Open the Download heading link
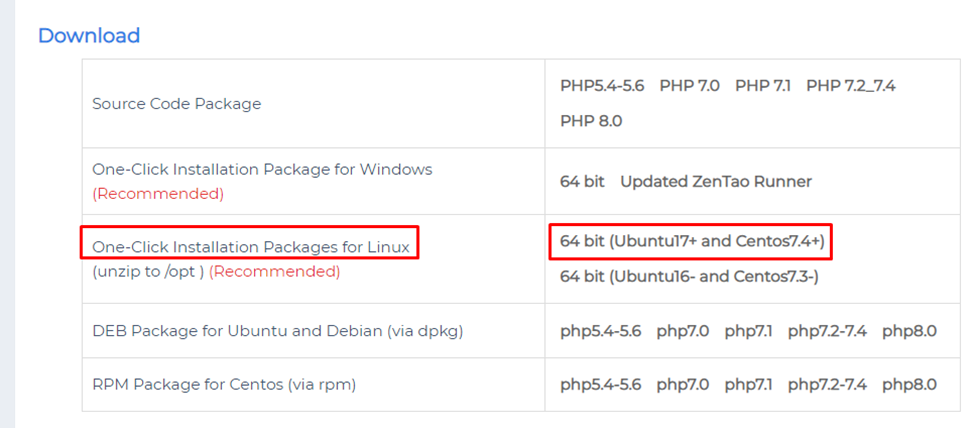 (89, 35)
